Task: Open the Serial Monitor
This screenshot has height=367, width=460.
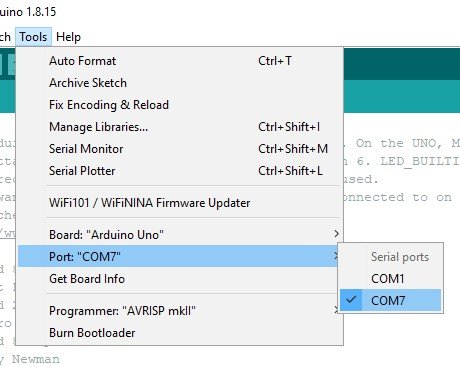Action: [180, 149]
